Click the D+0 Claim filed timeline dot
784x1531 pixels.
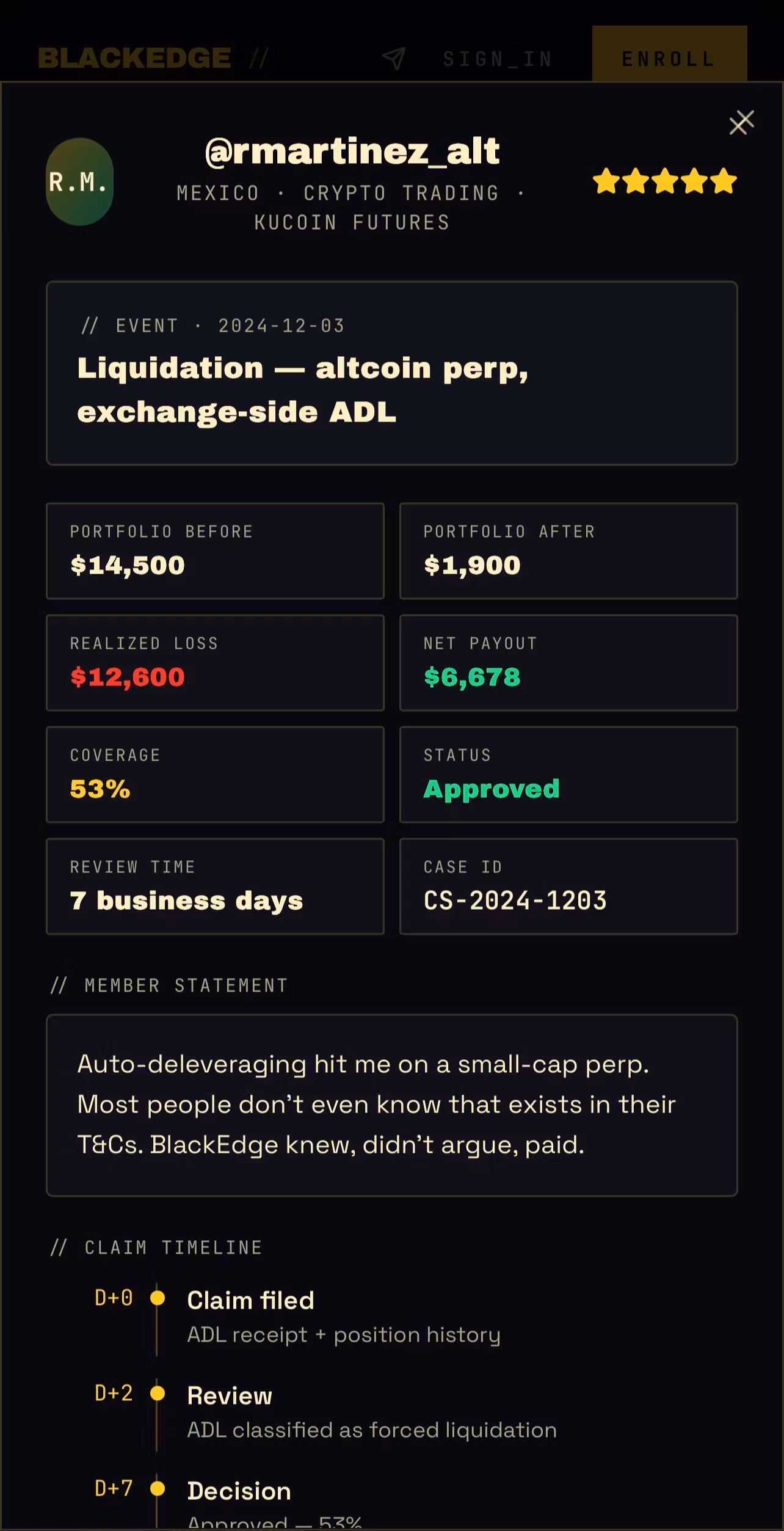point(158,1298)
